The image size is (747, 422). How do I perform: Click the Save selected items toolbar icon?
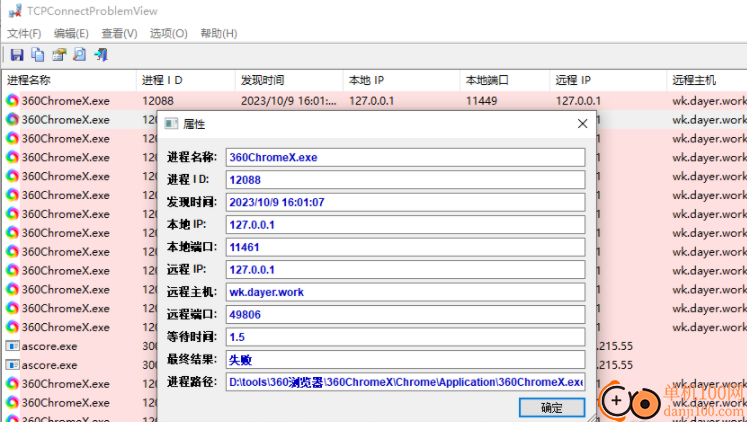coord(17,55)
